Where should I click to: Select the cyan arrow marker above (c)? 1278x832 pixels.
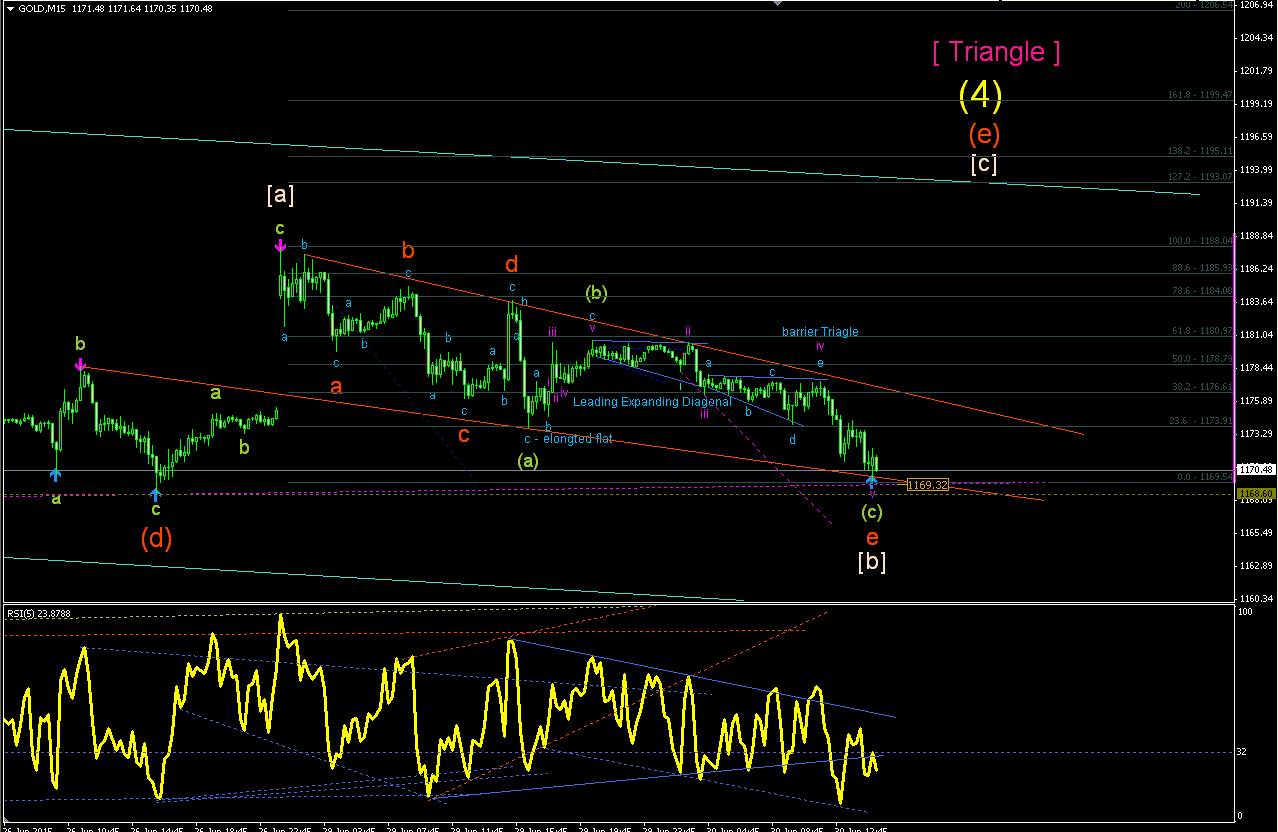pyautogui.click(x=872, y=481)
